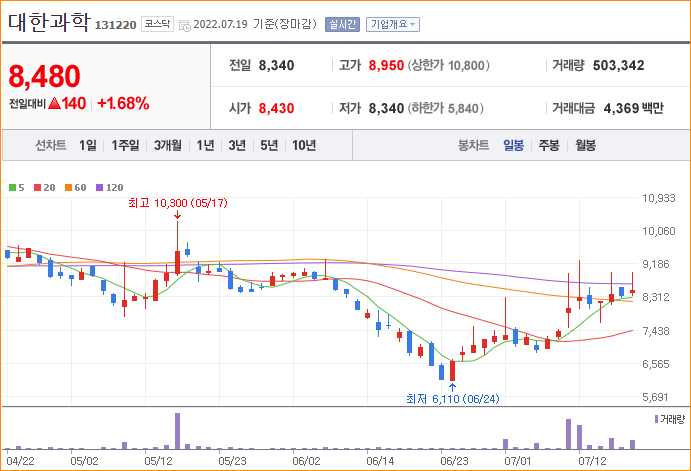Click the 고가 value 8,950

386,65
